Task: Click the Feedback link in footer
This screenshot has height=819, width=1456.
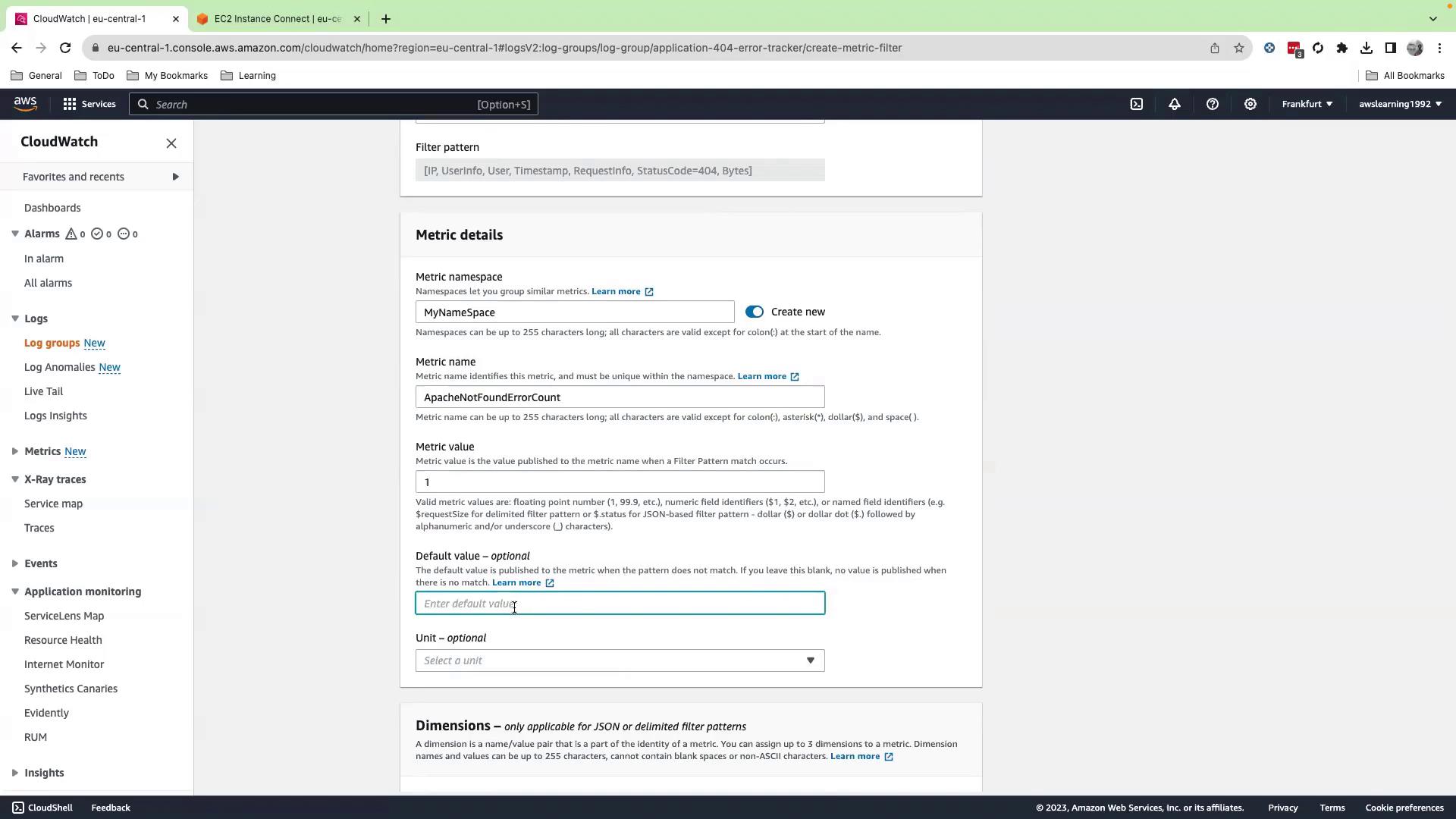Action: tap(111, 808)
